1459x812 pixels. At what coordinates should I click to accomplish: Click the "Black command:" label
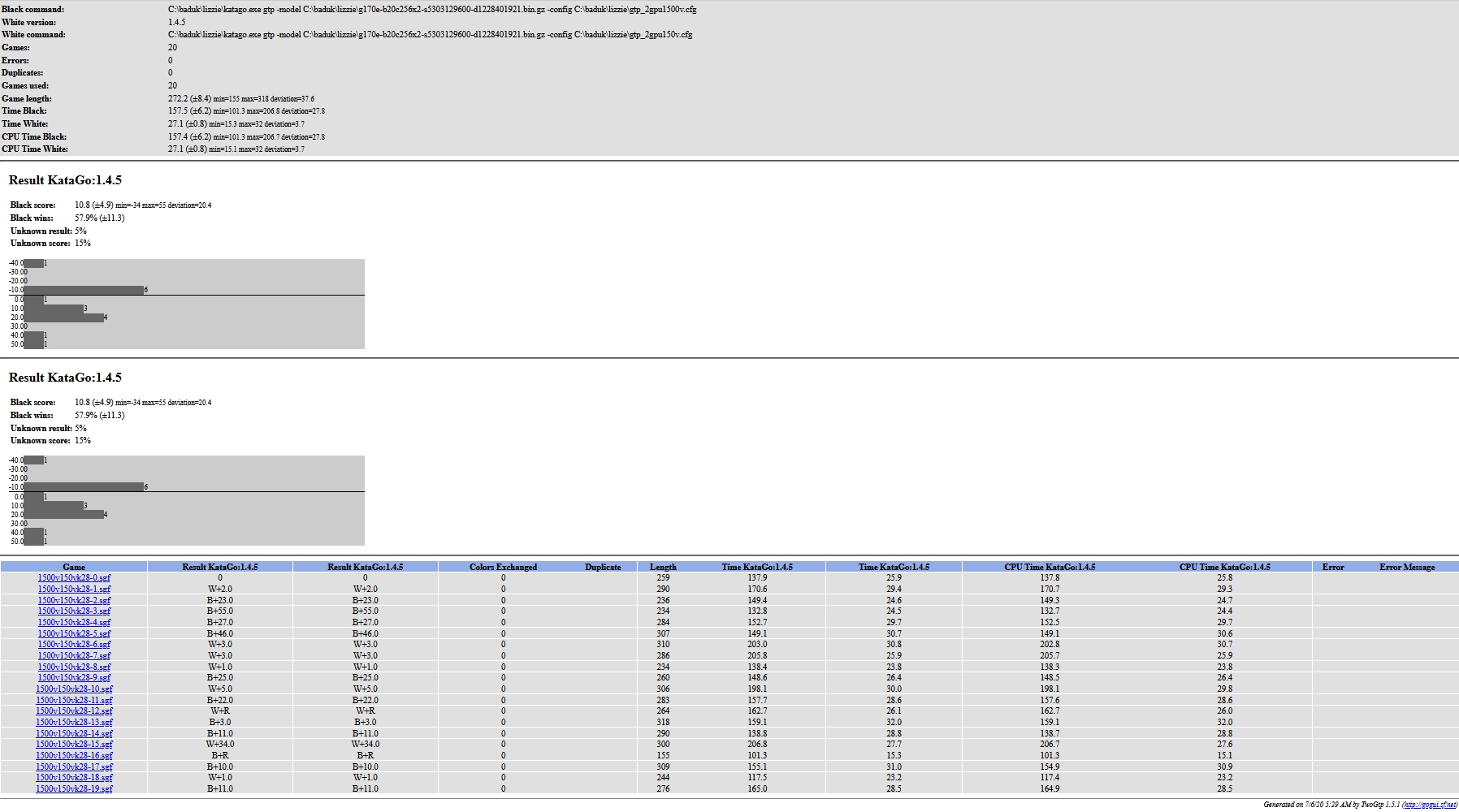click(x=32, y=10)
